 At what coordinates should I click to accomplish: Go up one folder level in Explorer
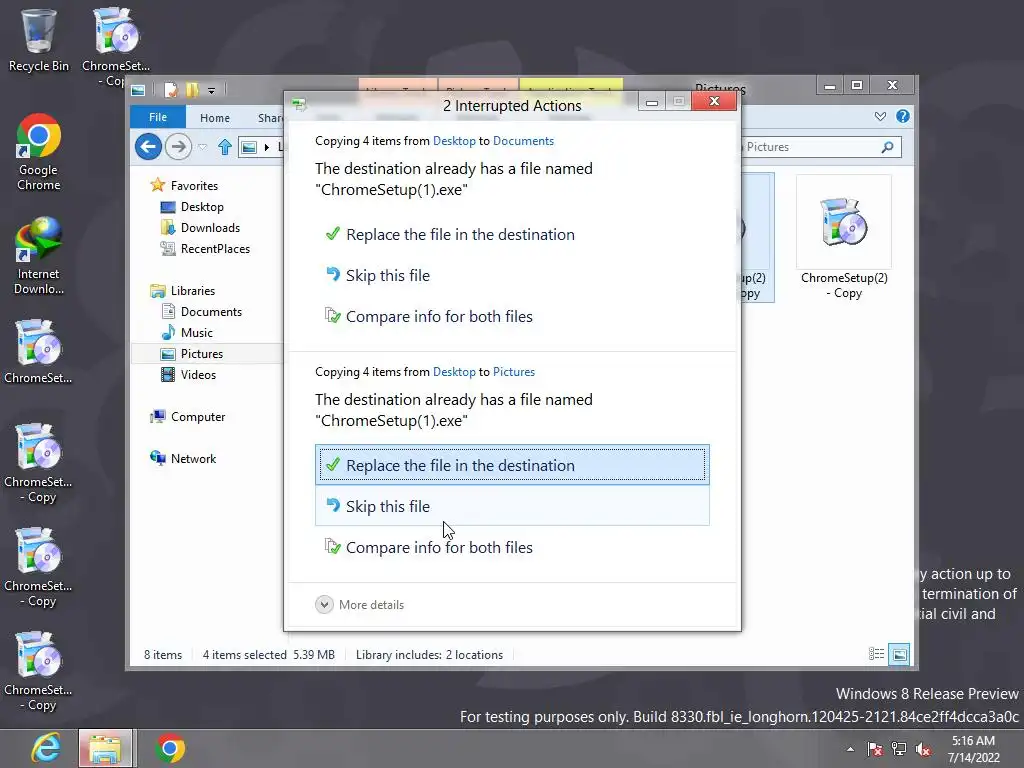(x=225, y=147)
